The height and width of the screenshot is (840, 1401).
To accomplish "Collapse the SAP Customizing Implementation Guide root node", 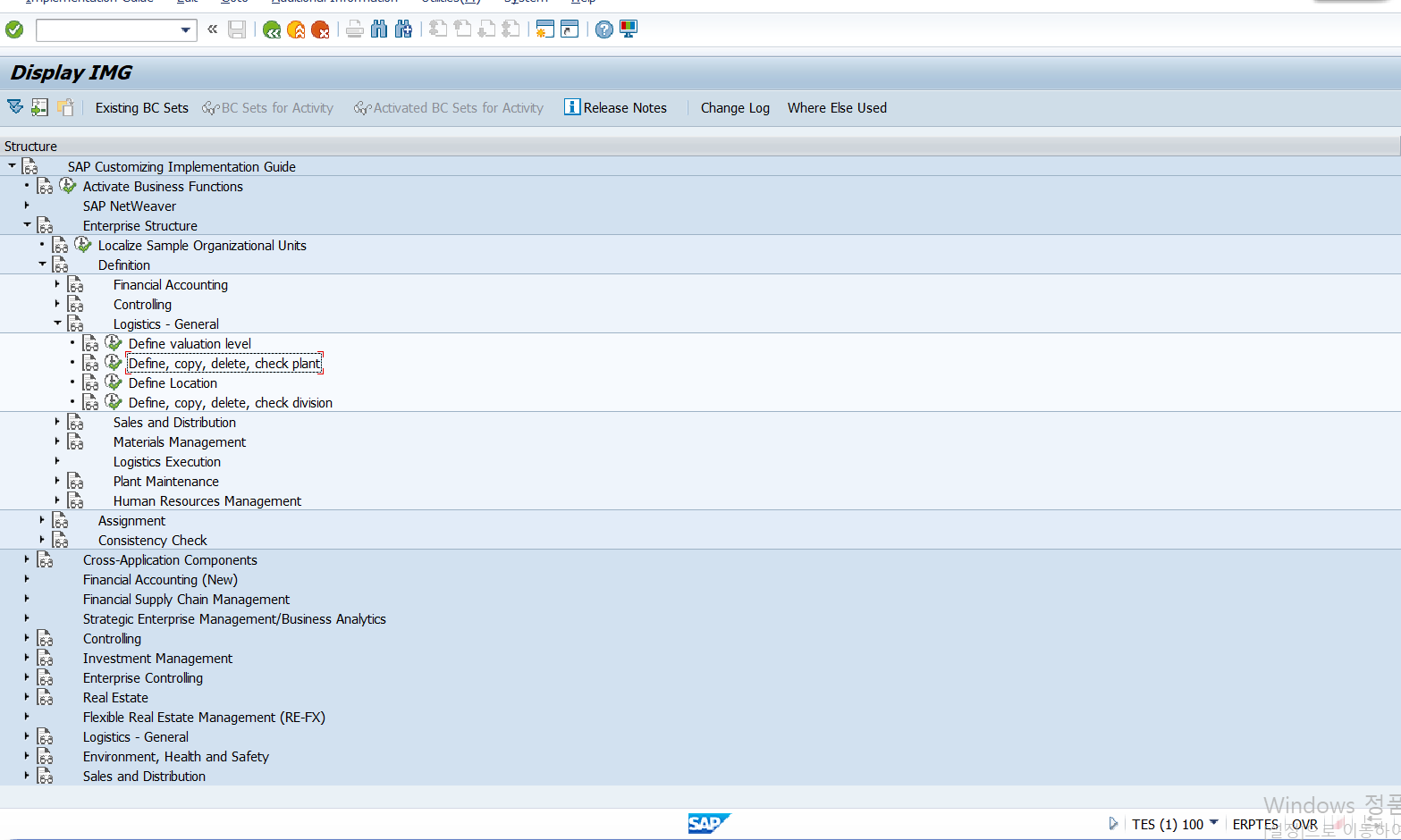I will coord(12,165).
